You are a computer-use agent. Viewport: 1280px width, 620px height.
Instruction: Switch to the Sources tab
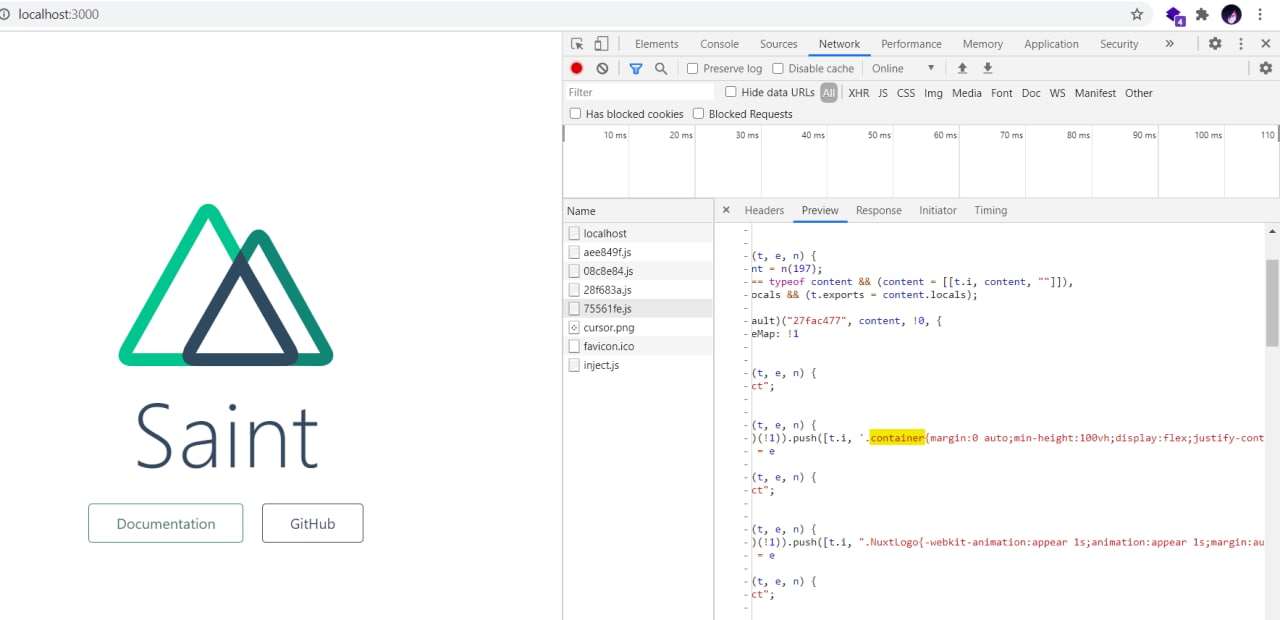[778, 44]
